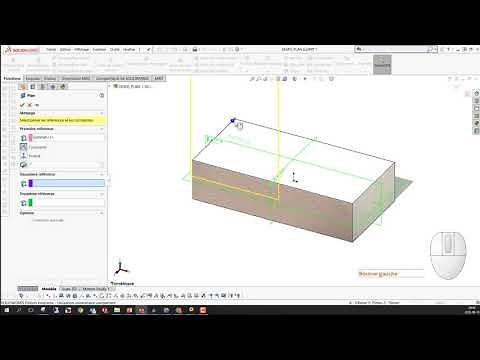The height and width of the screenshot is (360, 480).
Task: Open the DisplayManager tab icon
Action: [63, 87]
